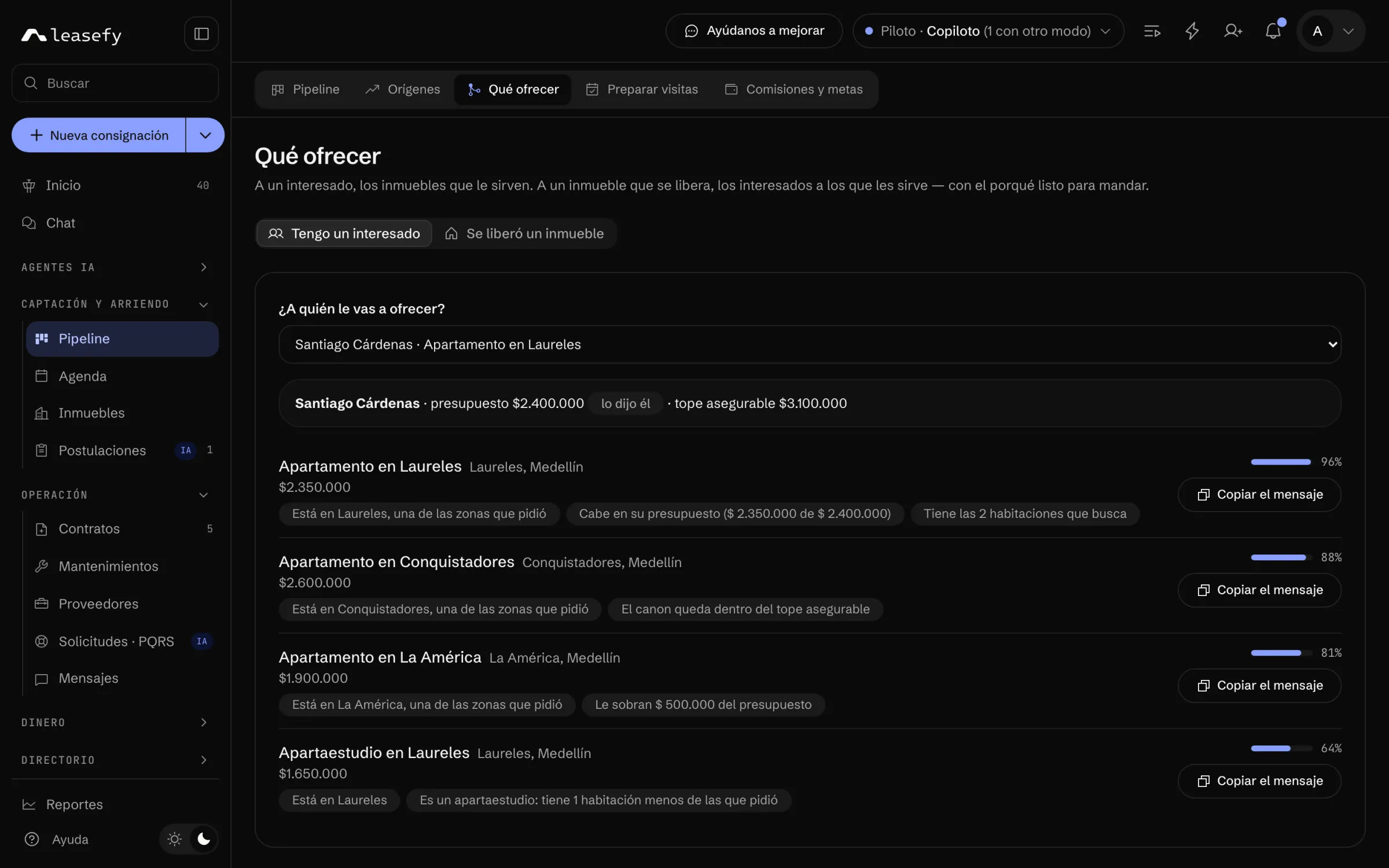
Task: Switch to Preparar visitas tab
Action: (x=642, y=89)
